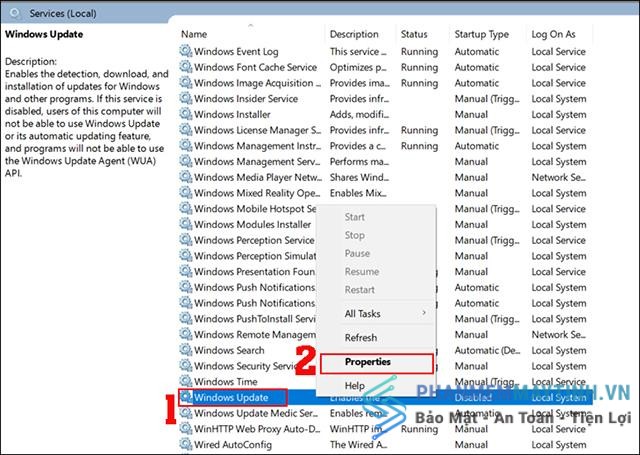Click the gear icon beside Windows Installer
The image size is (640, 455).
[x=186, y=114]
